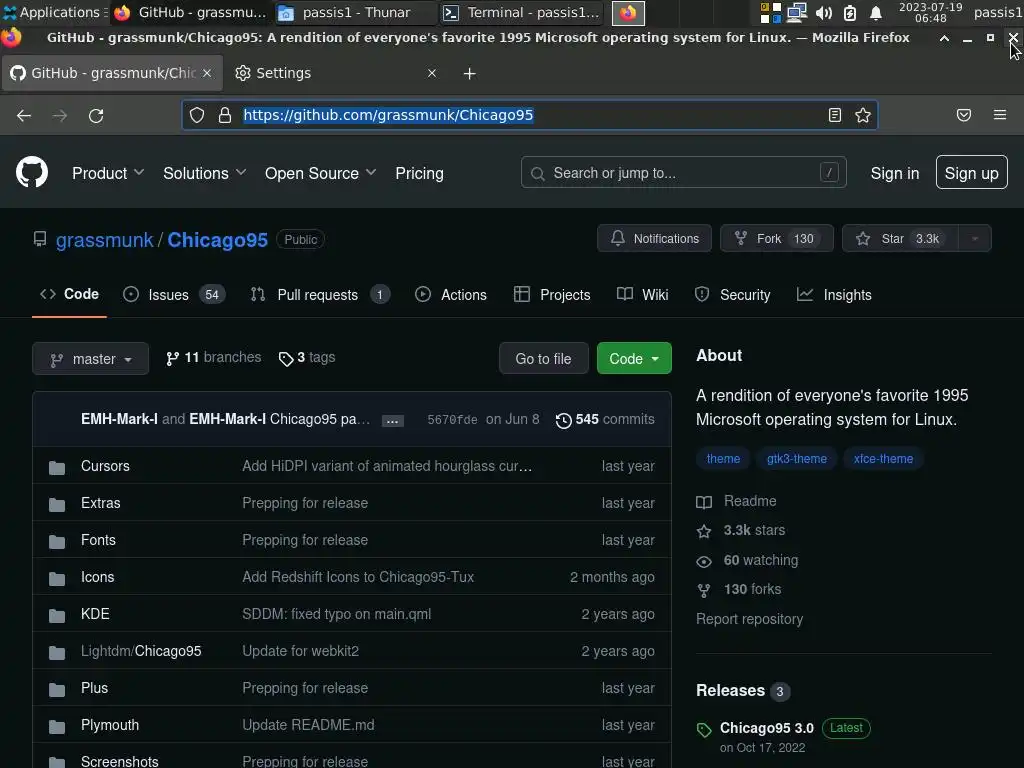Open the grassmunk owner link
This screenshot has height=768, width=1024.
pos(104,240)
